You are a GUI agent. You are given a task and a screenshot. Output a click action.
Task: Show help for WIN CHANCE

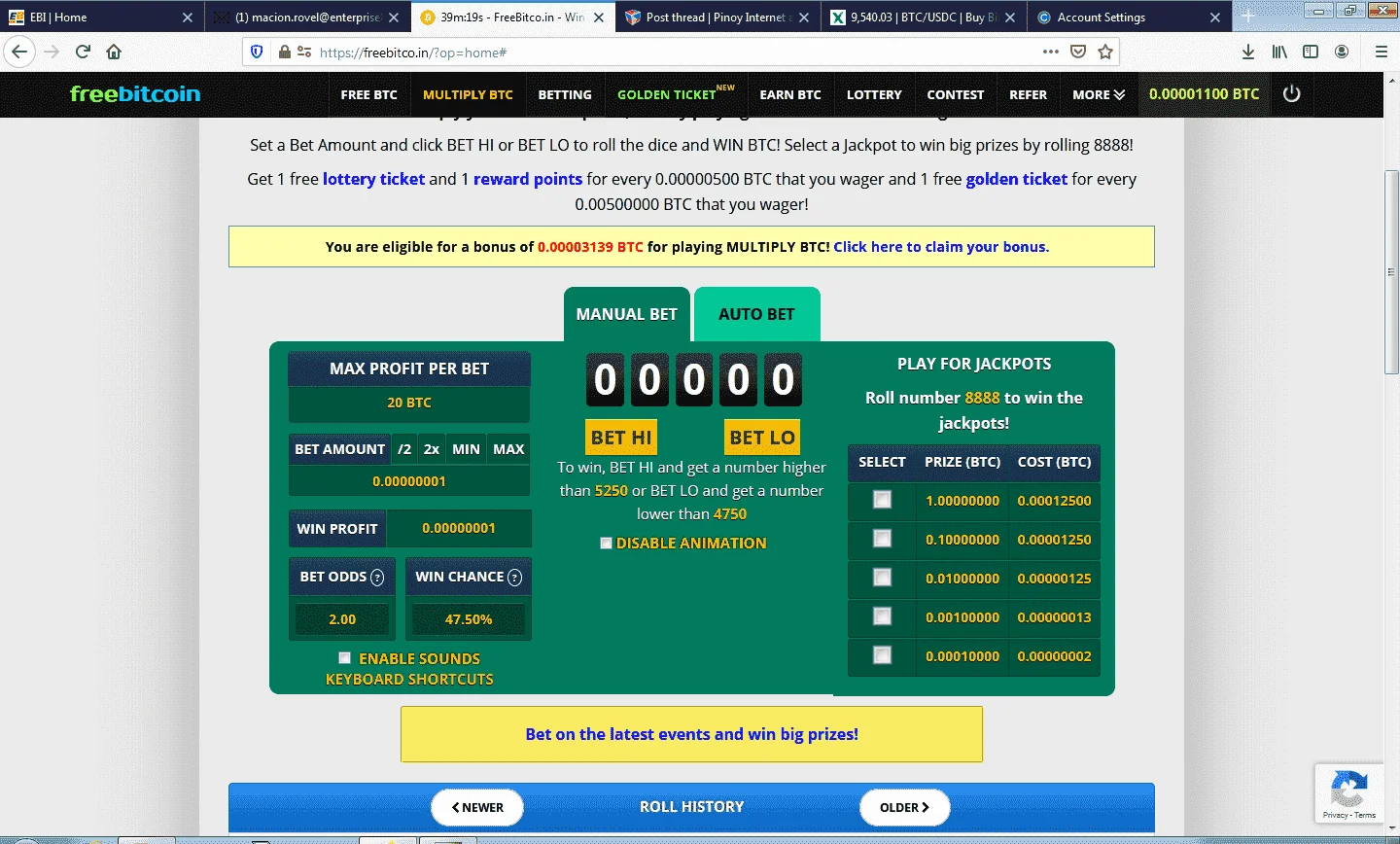click(515, 578)
